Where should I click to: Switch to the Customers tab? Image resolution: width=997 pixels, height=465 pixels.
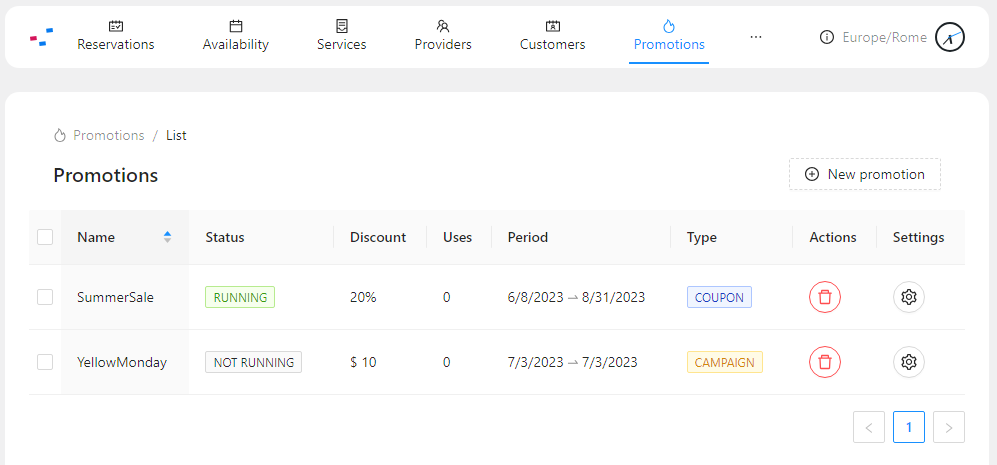553,36
